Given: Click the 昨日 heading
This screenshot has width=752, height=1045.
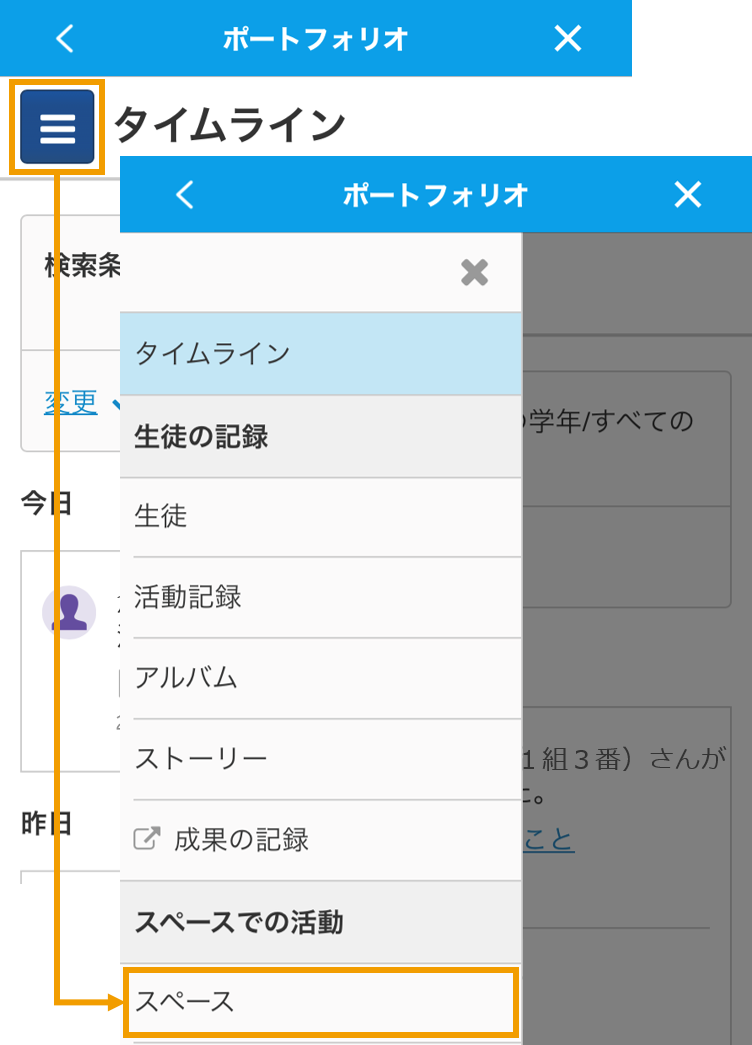Looking at the screenshot, I should (46, 824).
